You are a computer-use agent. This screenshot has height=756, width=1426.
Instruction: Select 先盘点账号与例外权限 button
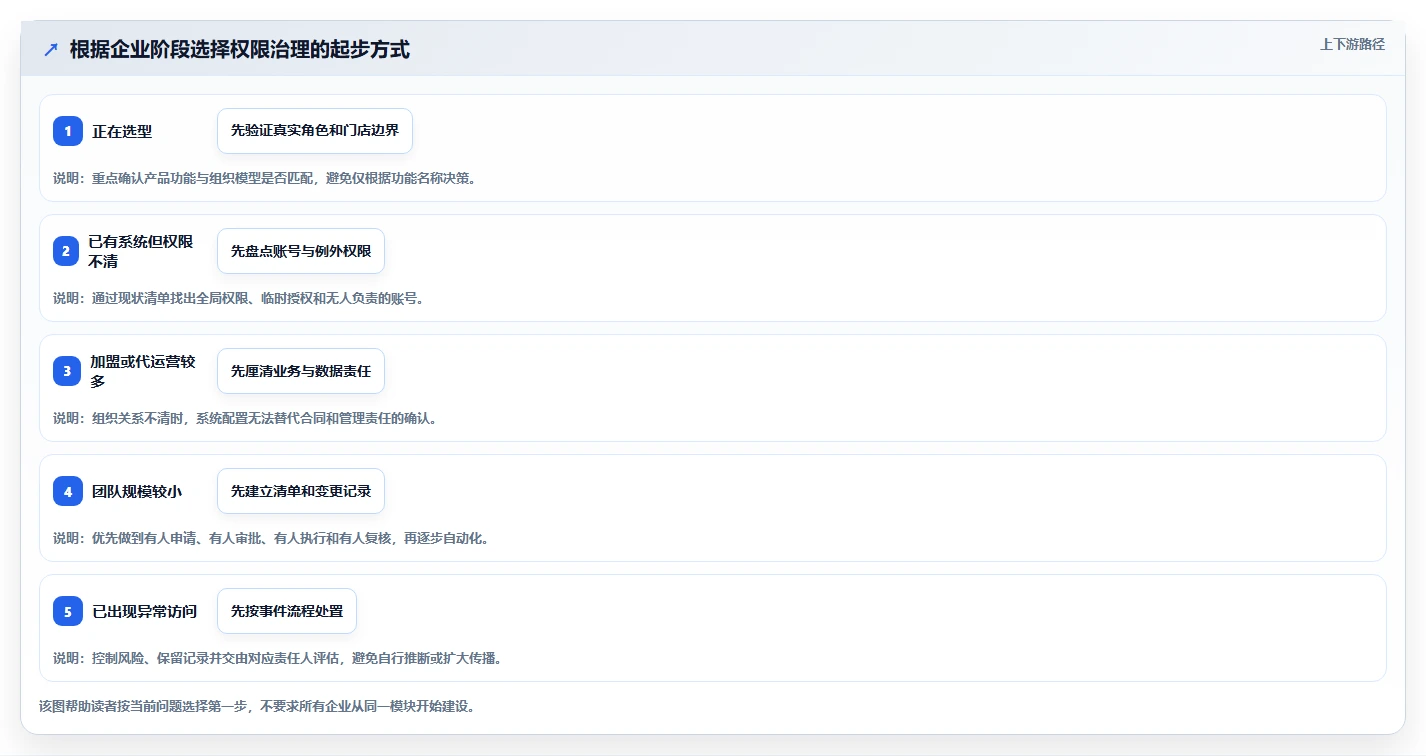coord(301,251)
